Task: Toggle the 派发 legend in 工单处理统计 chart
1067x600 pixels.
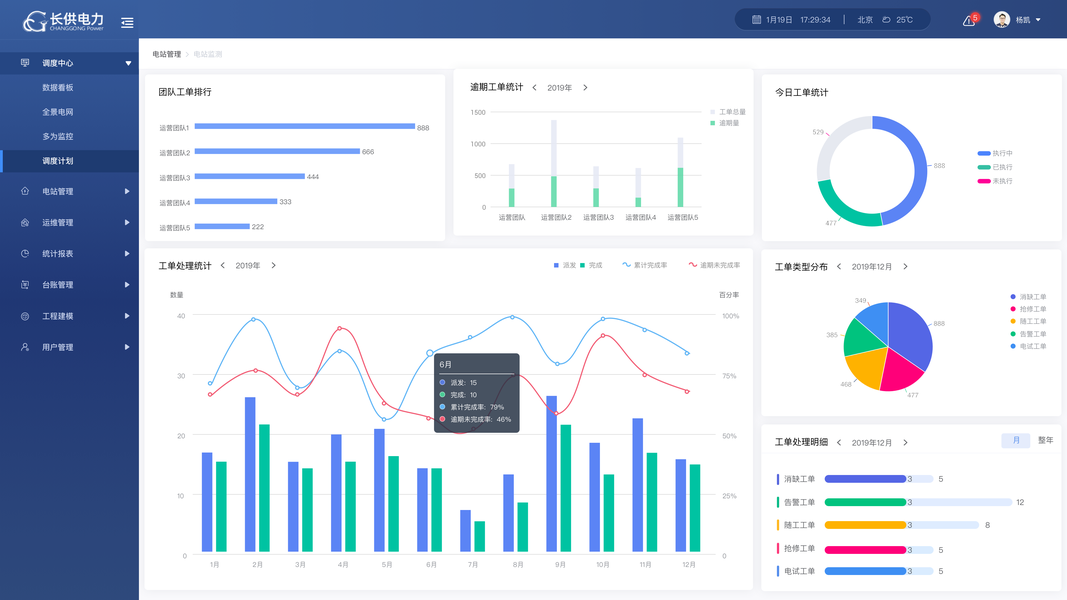Action: click(565, 265)
